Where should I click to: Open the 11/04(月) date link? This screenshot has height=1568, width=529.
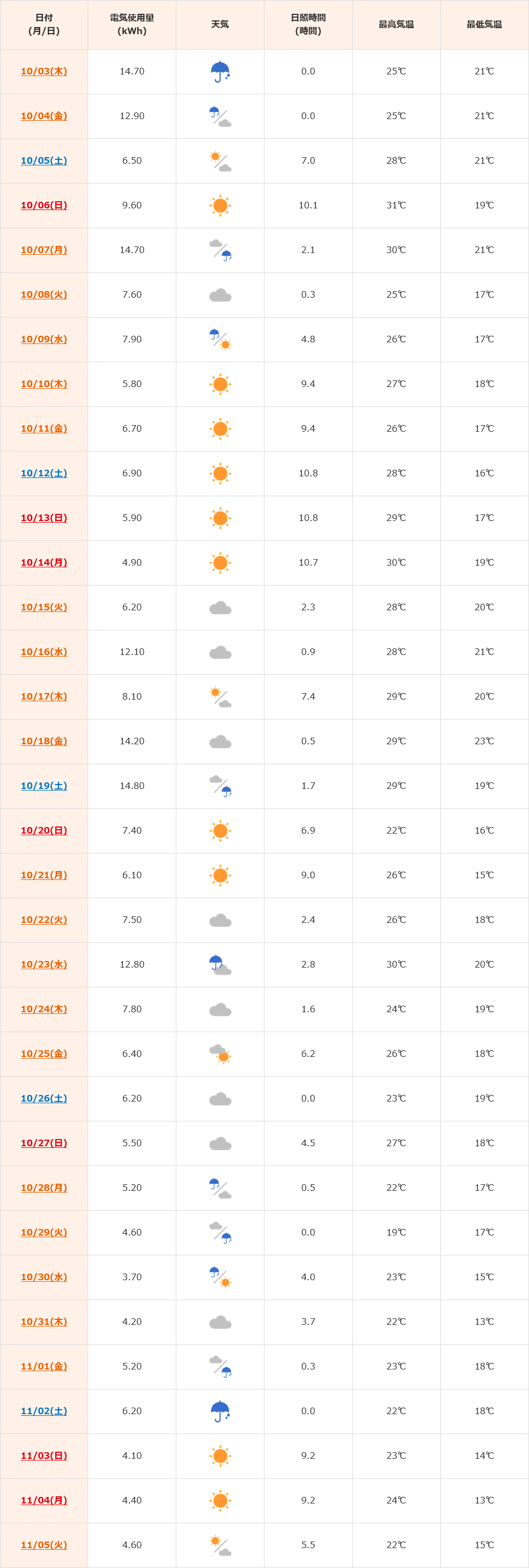(x=44, y=1500)
